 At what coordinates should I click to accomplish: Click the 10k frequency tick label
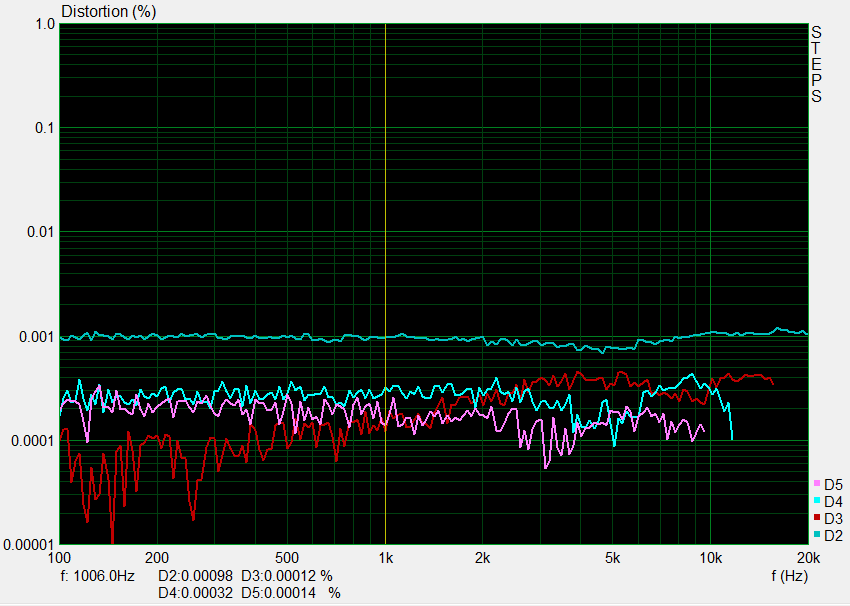(x=711, y=558)
